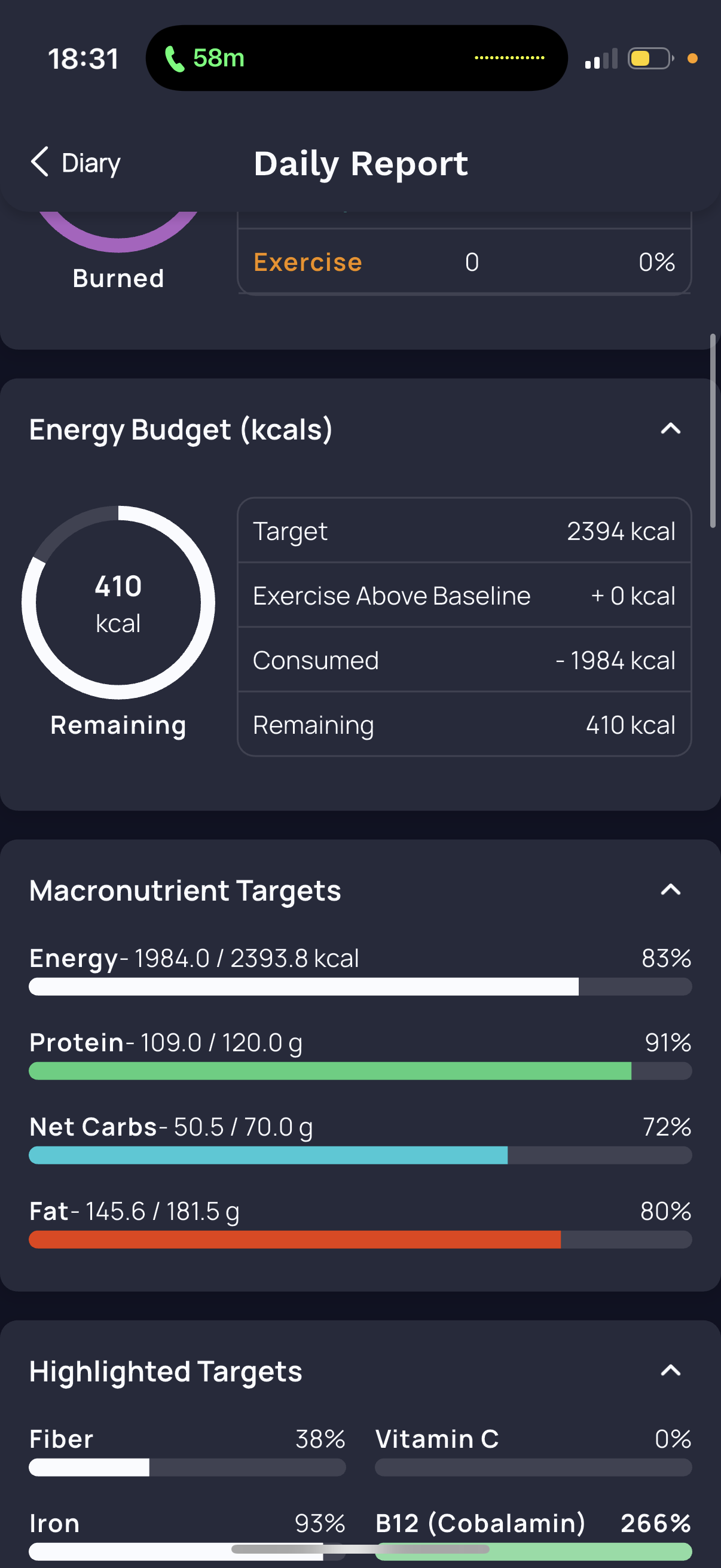This screenshot has height=1568, width=721.
Task: Open the Fiber highlighted target
Action: click(x=187, y=1451)
